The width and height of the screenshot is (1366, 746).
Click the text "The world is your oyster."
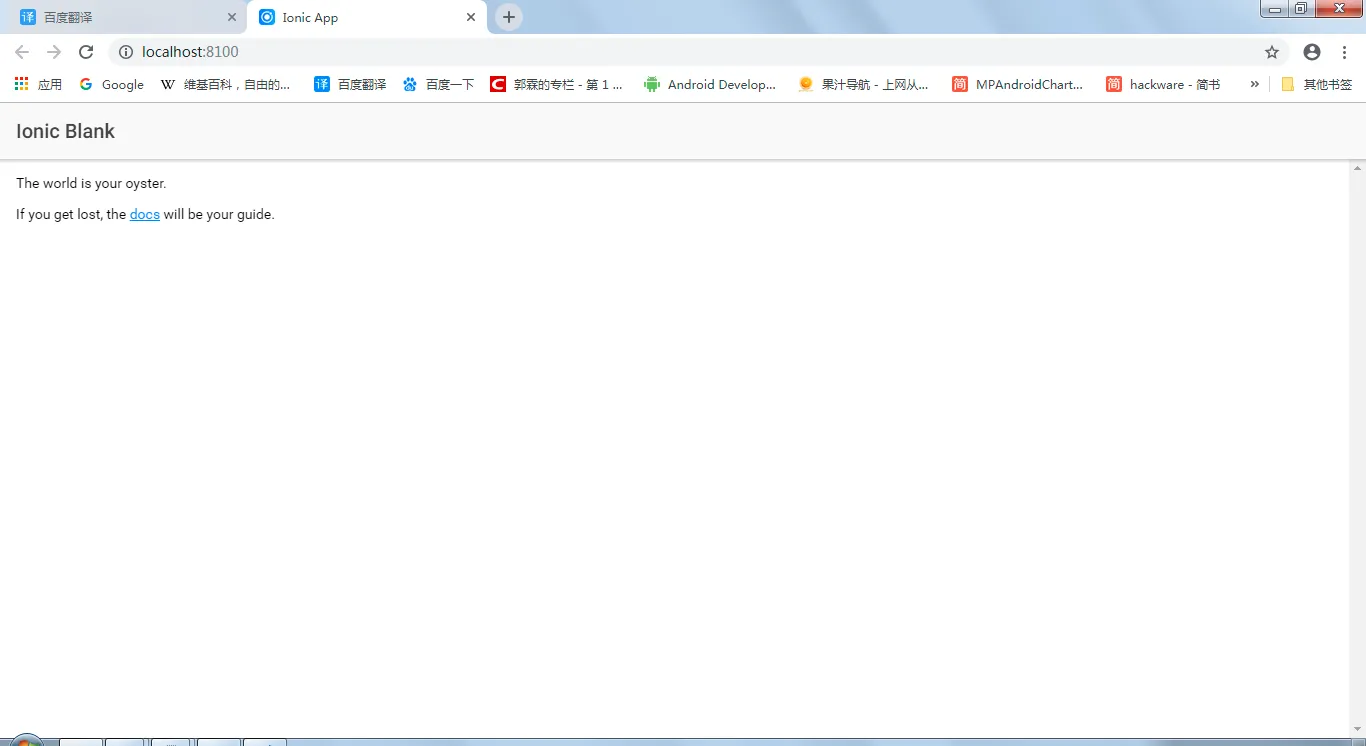click(91, 183)
